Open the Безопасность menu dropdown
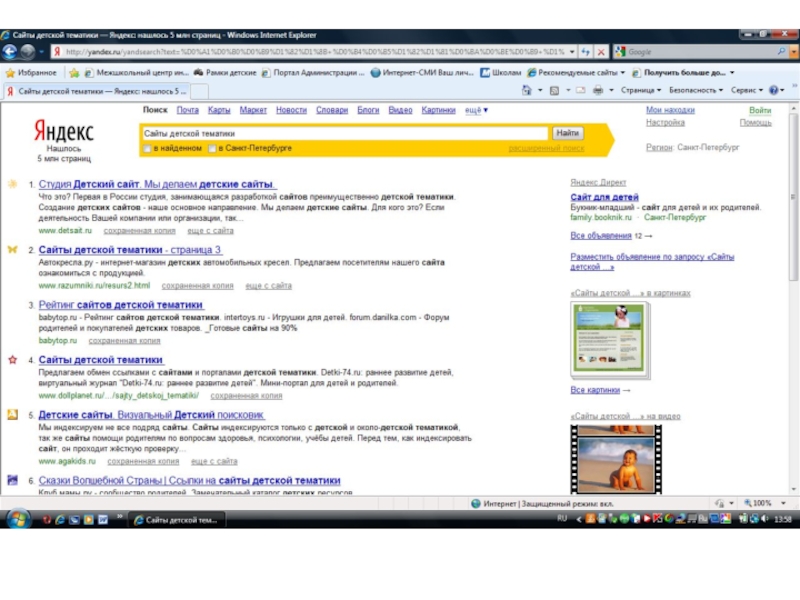This screenshot has width=800, height=600. tap(696, 90)
